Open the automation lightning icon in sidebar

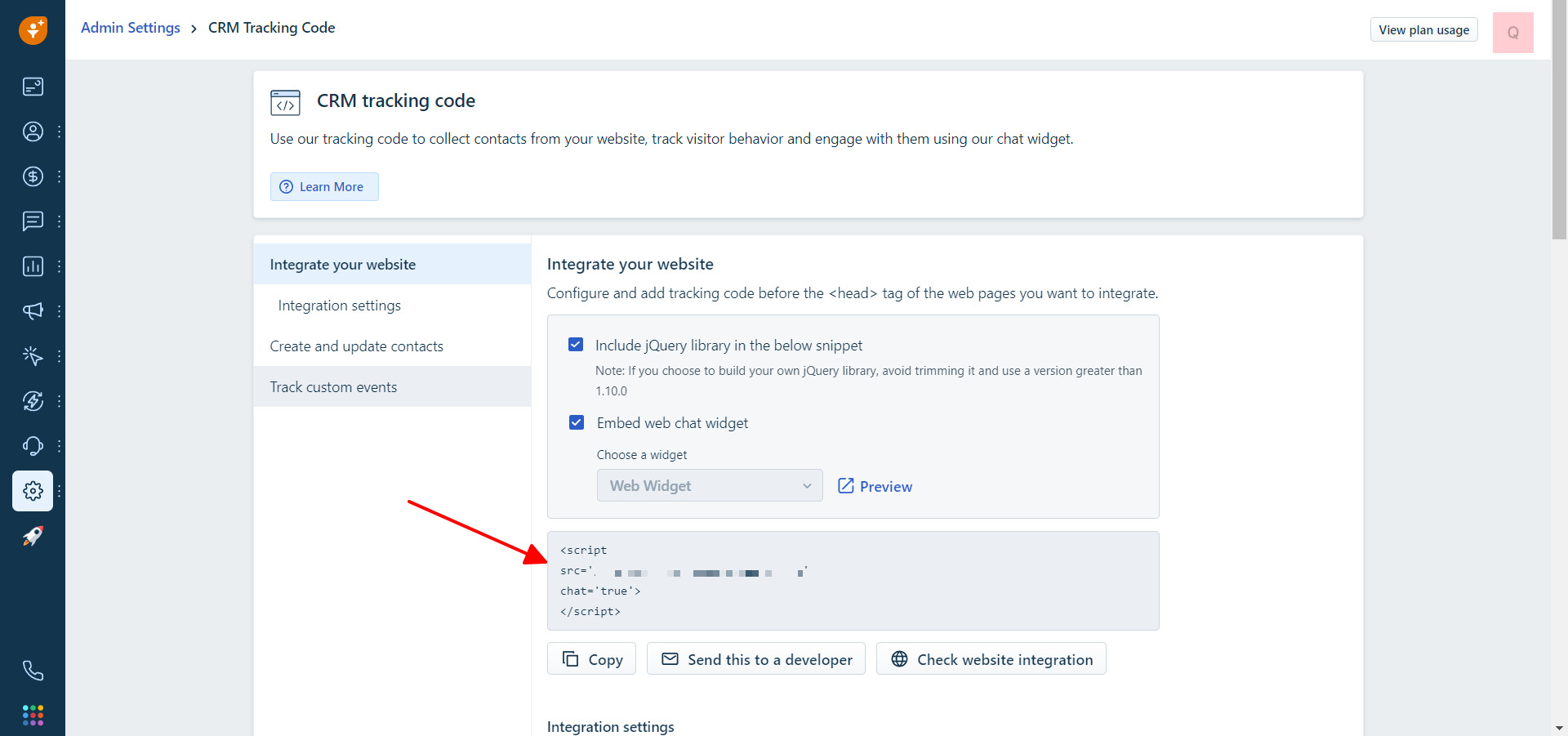pyautogui.click(x=33, y=401)
